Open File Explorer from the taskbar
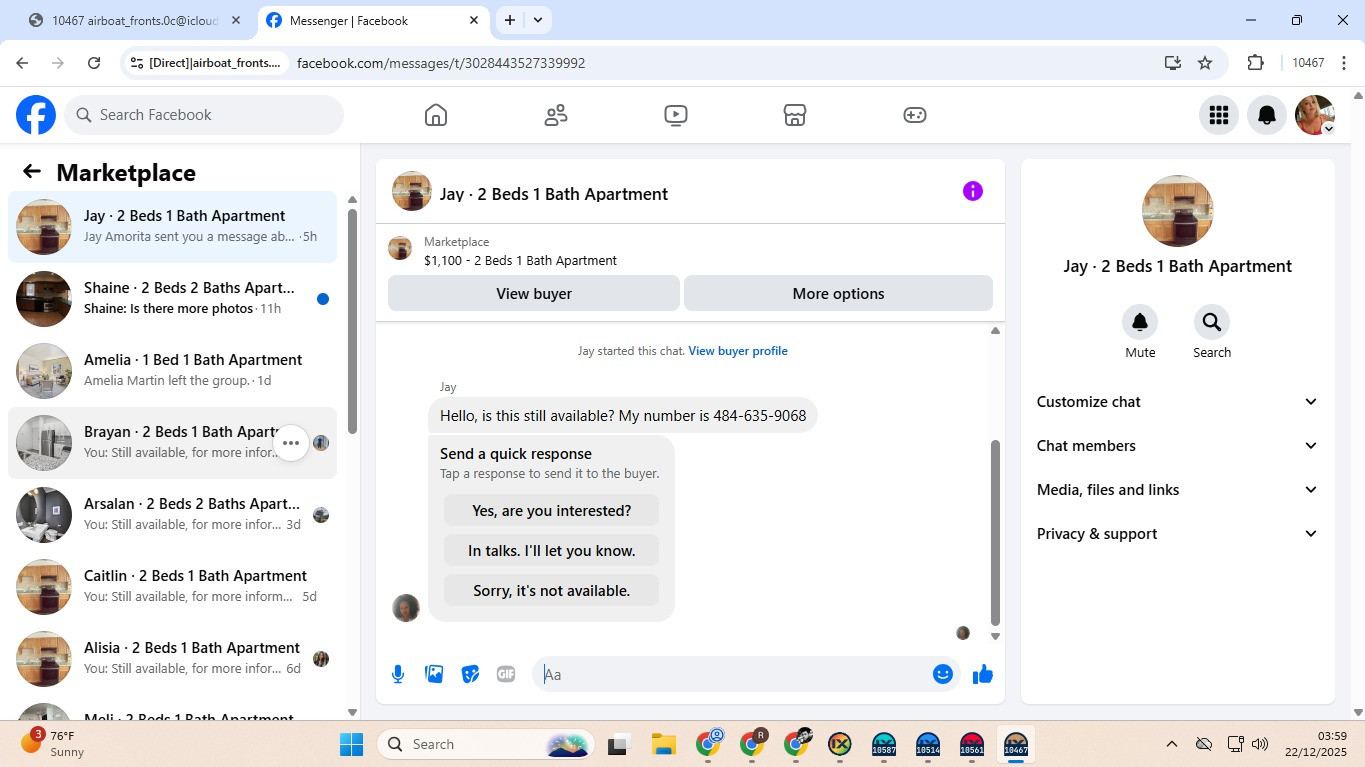The height and width of the screenshot is (767, 1365). (664, 744)
